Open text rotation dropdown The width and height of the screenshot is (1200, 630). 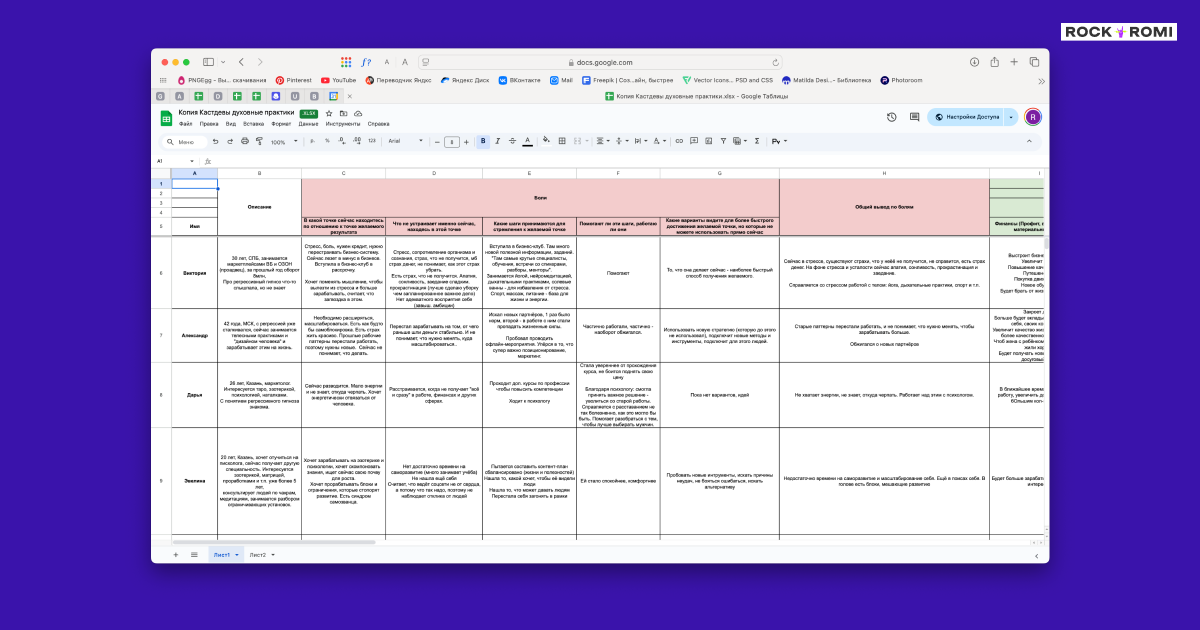coord(661,141)
